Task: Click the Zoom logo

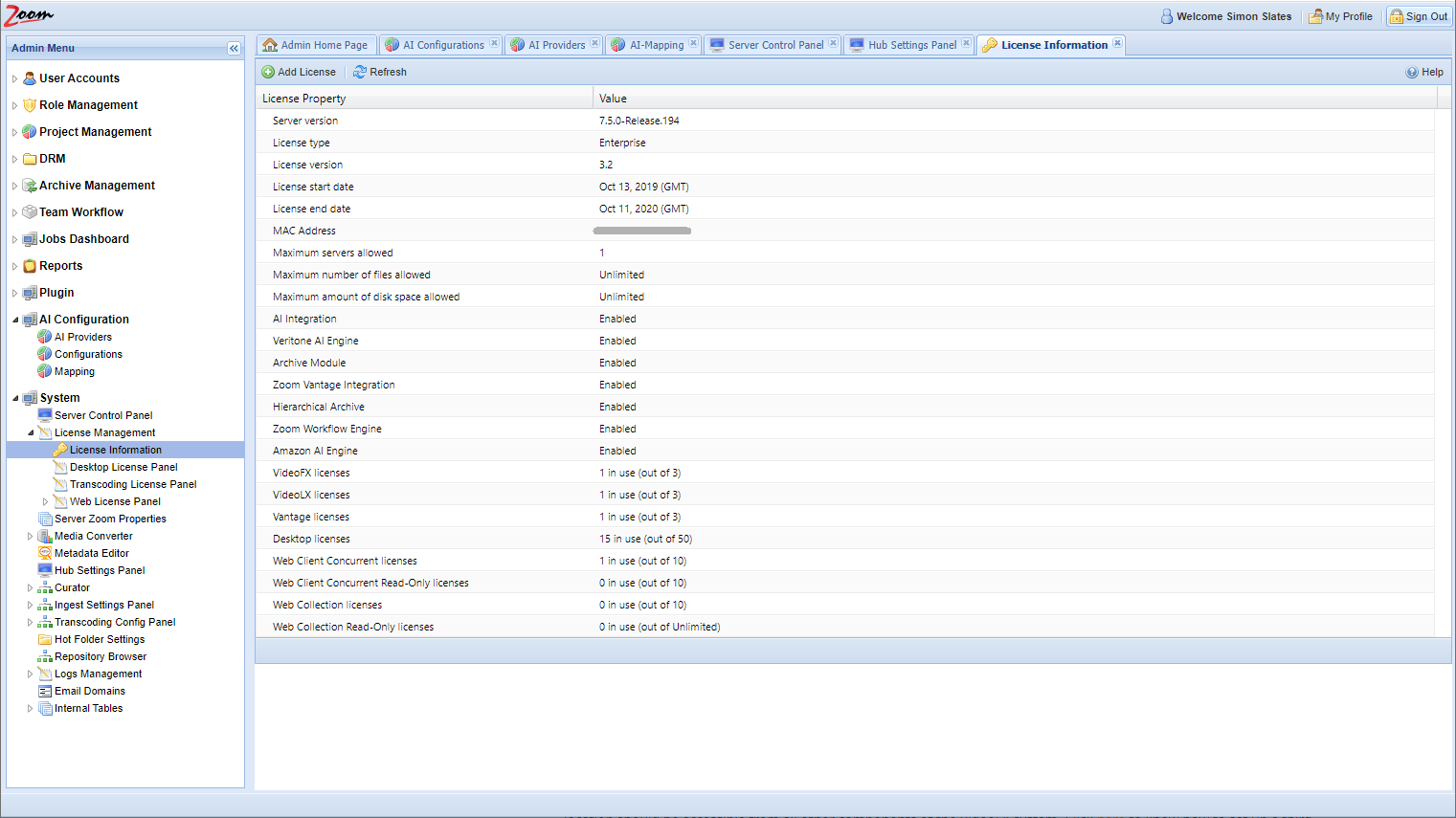Action: click(29, 15)
